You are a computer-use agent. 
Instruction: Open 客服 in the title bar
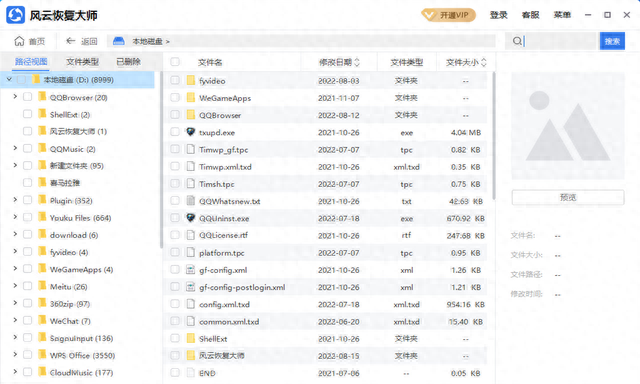coord(530,15)
